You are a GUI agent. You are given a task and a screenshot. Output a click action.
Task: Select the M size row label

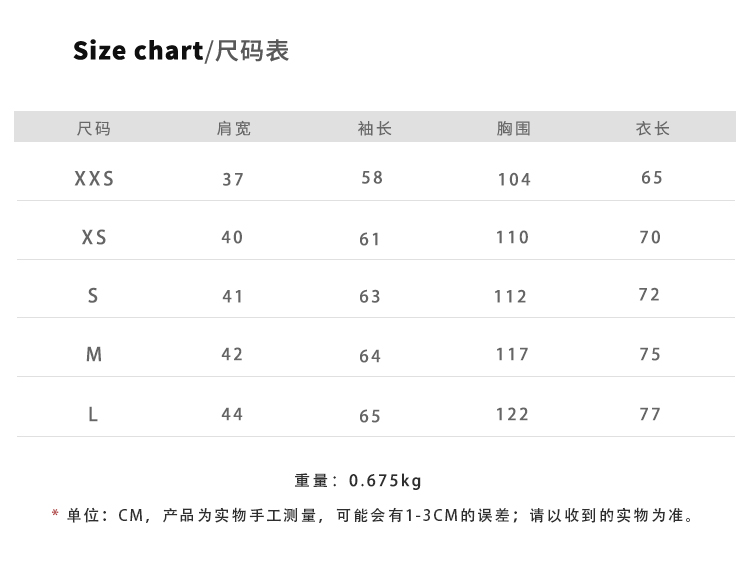point(94,355)
